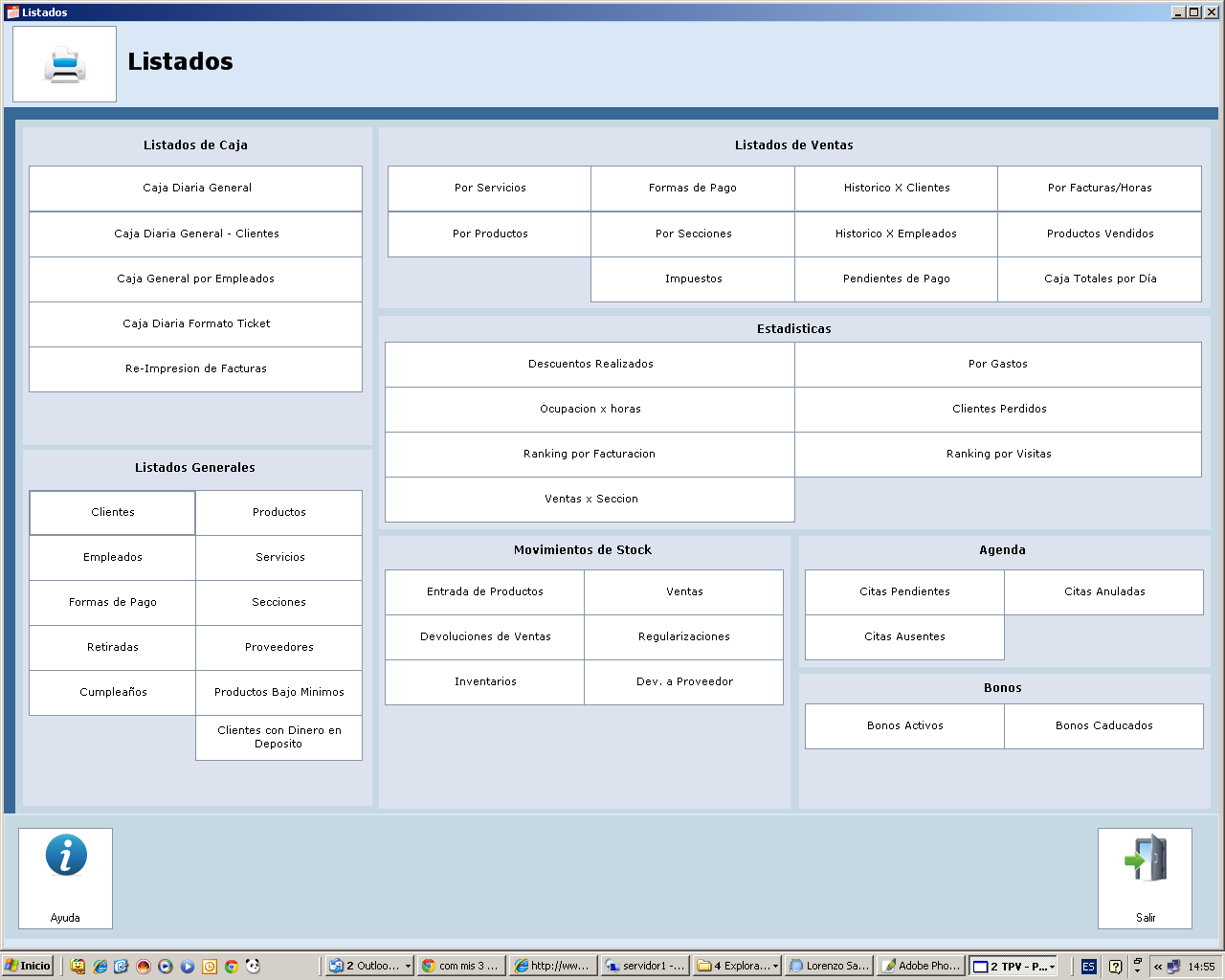This screenshot has width=1225, height=980.
Task: Launch Google Chrome from quick launch bar
Action: (x=231, y=967)
